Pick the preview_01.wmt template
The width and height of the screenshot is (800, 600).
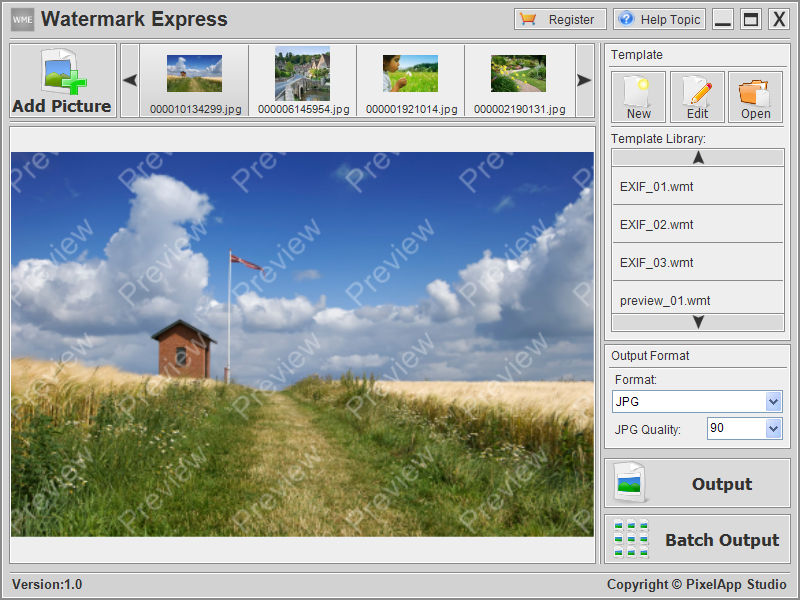(x=697, y=300)
